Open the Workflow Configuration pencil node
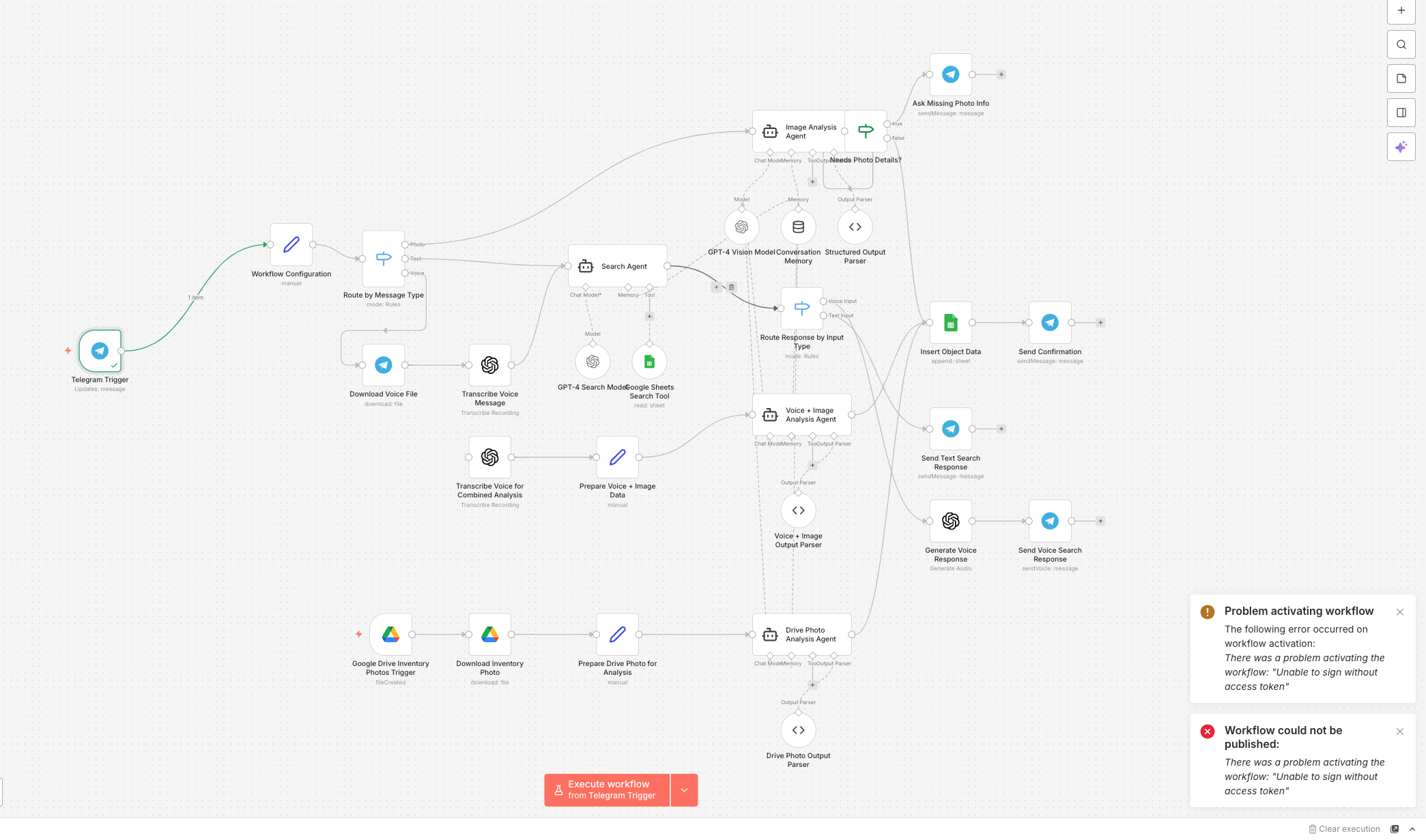The height and width of the screenshot is (840, 1426). point(291,244)
